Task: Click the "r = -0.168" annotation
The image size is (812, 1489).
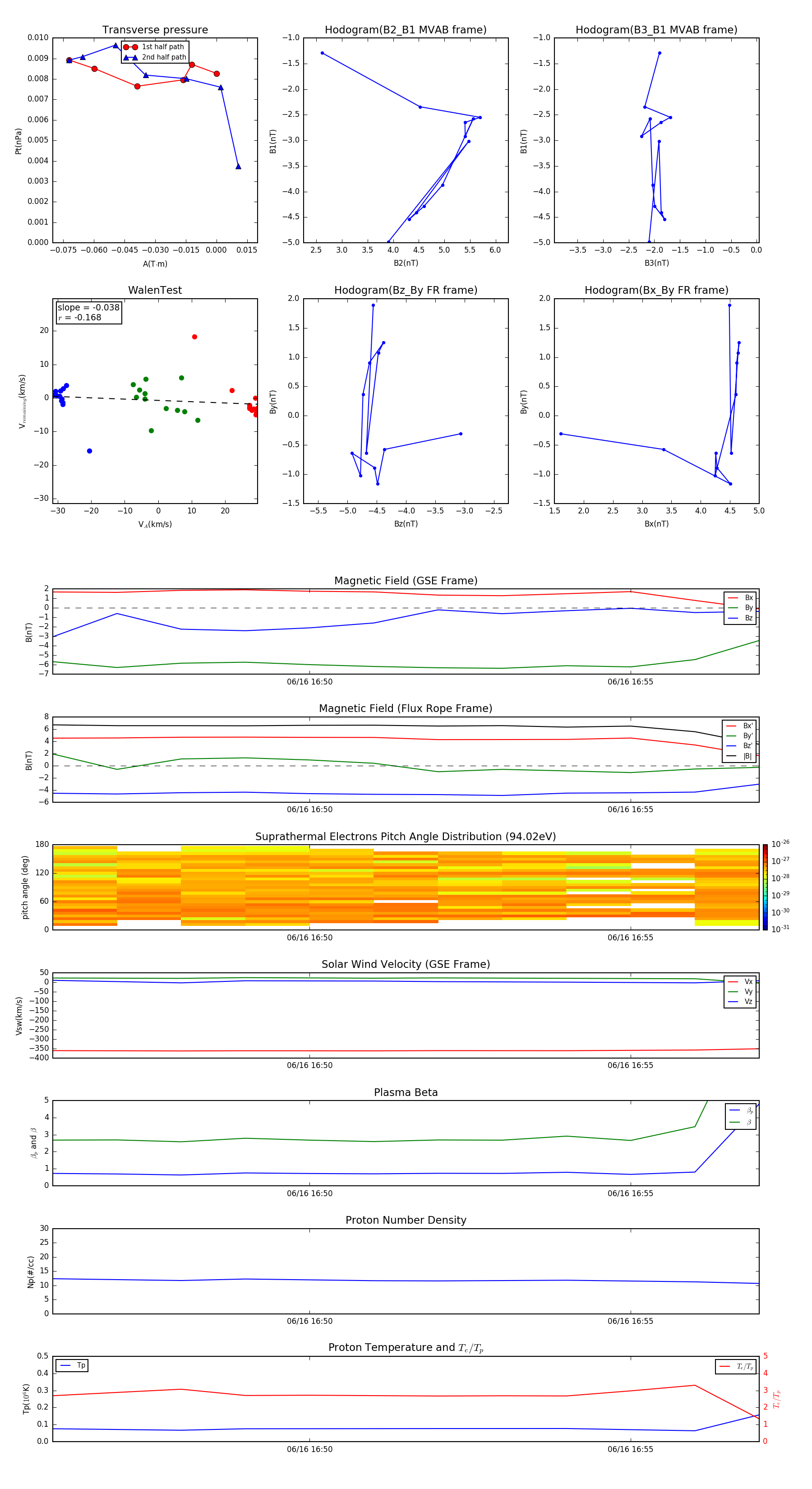Action: tap(80, 317)
